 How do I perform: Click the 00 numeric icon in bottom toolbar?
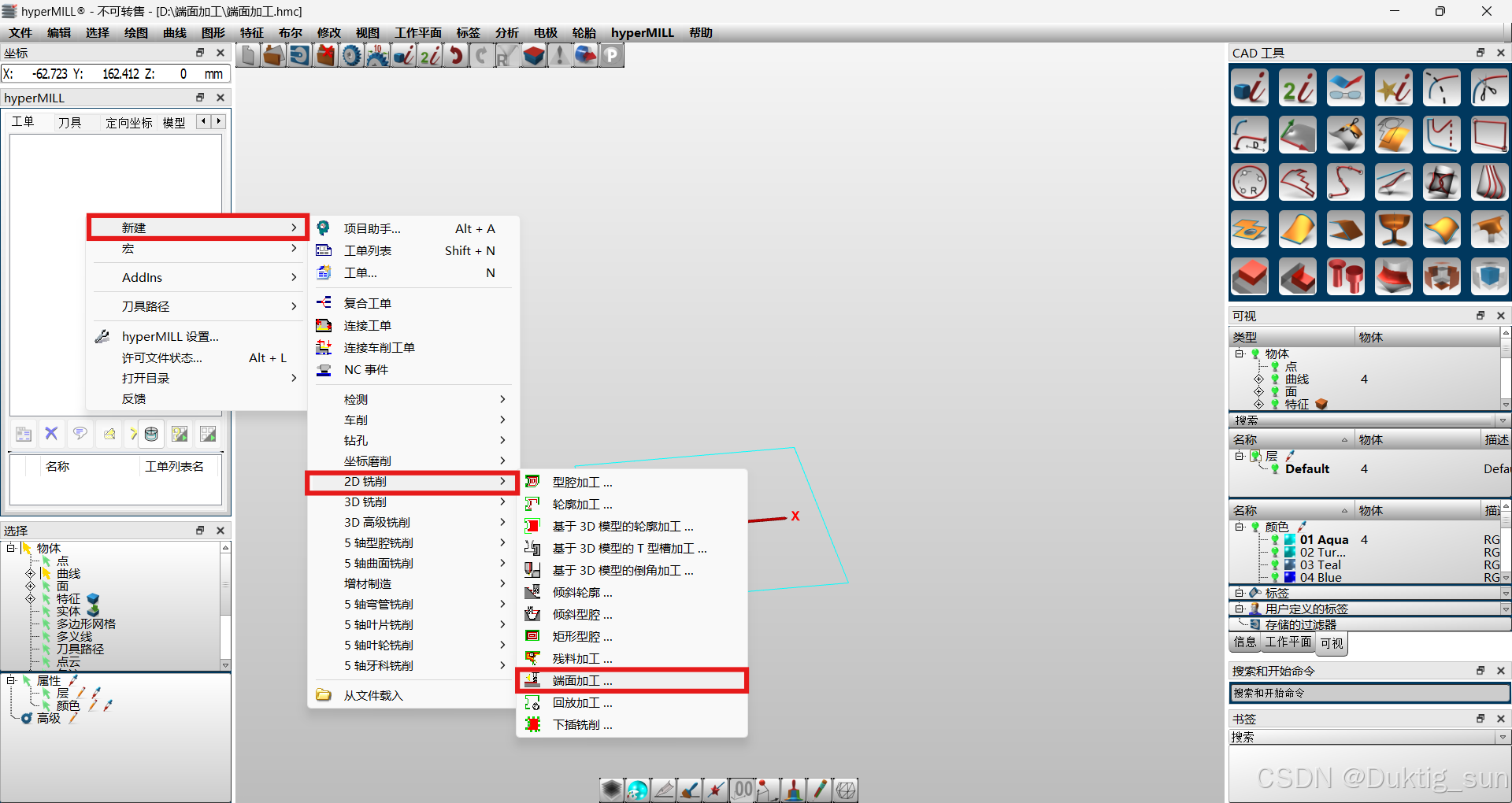(x=743, y=790)
